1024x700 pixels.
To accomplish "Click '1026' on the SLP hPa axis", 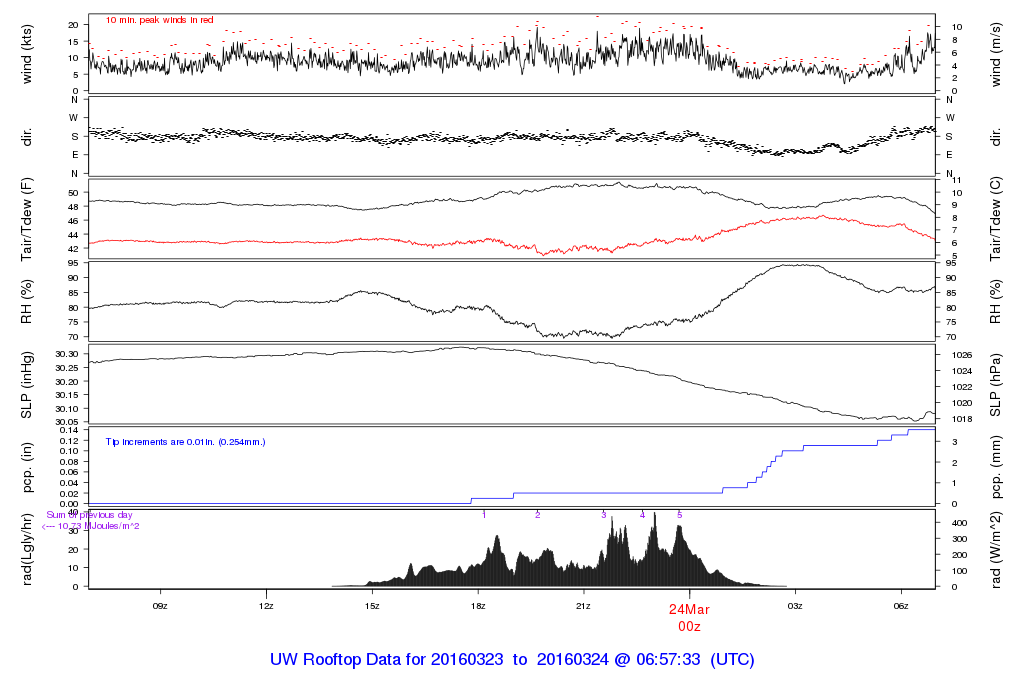I will 962,355.
